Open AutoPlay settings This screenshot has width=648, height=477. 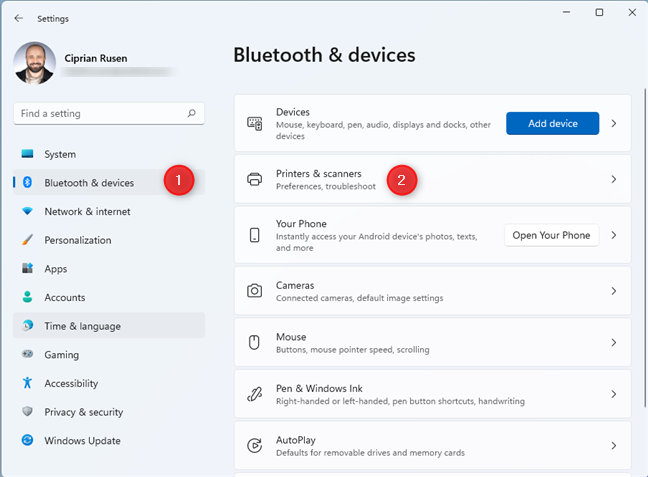[433, 446]
